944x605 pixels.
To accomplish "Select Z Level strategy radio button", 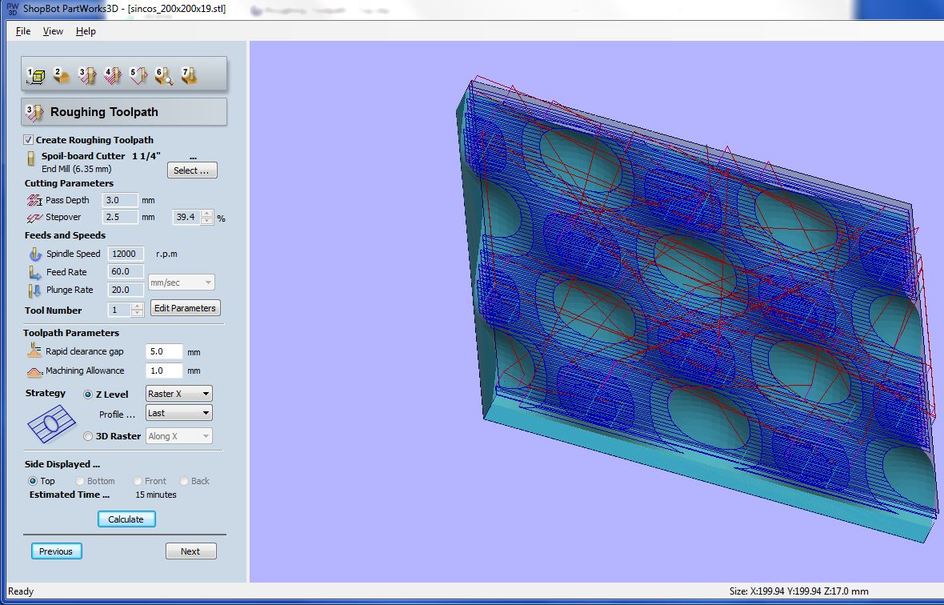I will coord(88,394).
